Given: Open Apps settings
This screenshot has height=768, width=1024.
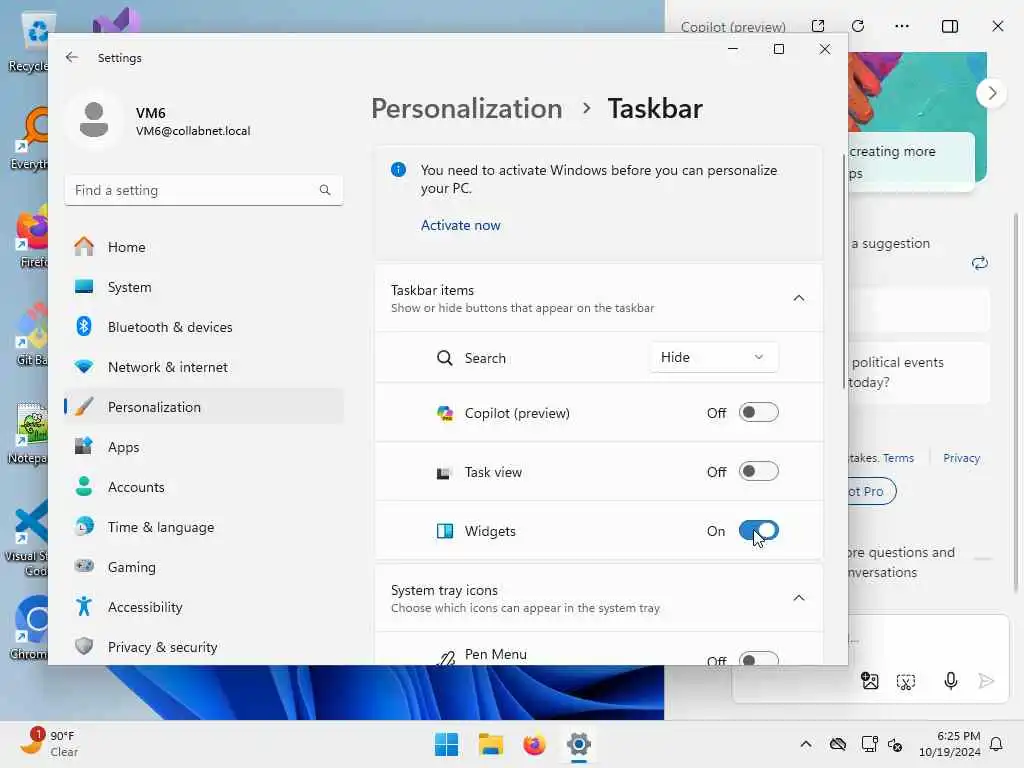Looking at the screenshot, I should point(204,447).
